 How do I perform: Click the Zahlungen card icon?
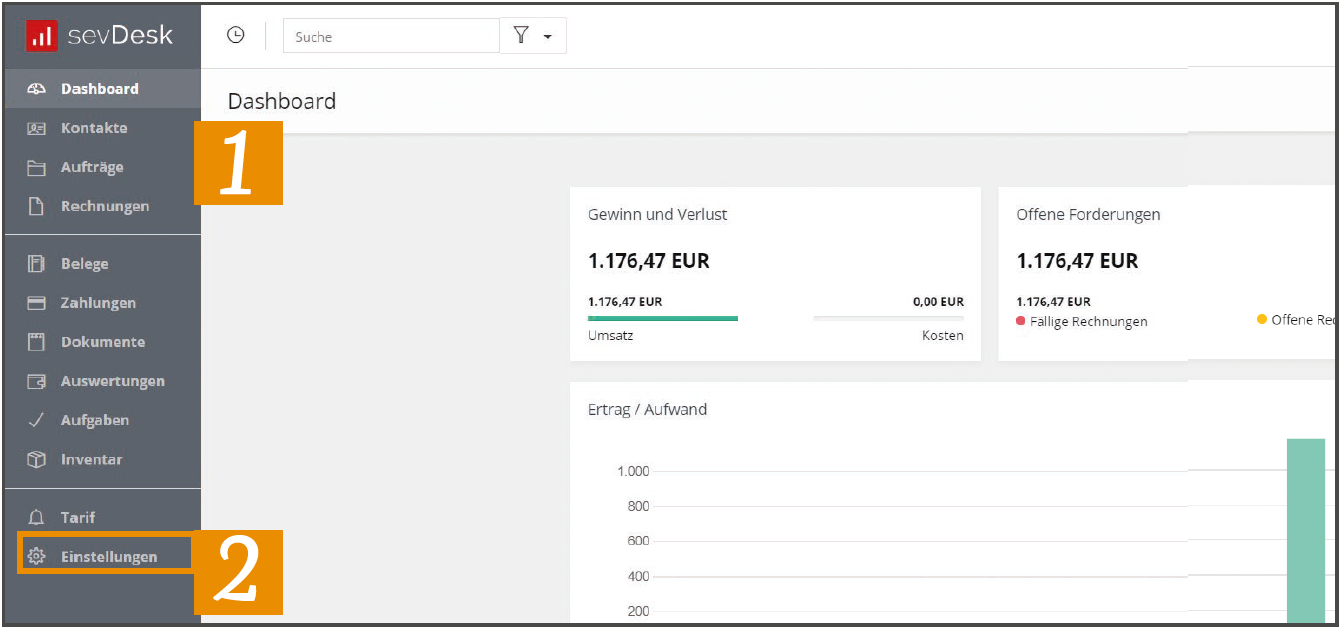[x=37, y=303]
